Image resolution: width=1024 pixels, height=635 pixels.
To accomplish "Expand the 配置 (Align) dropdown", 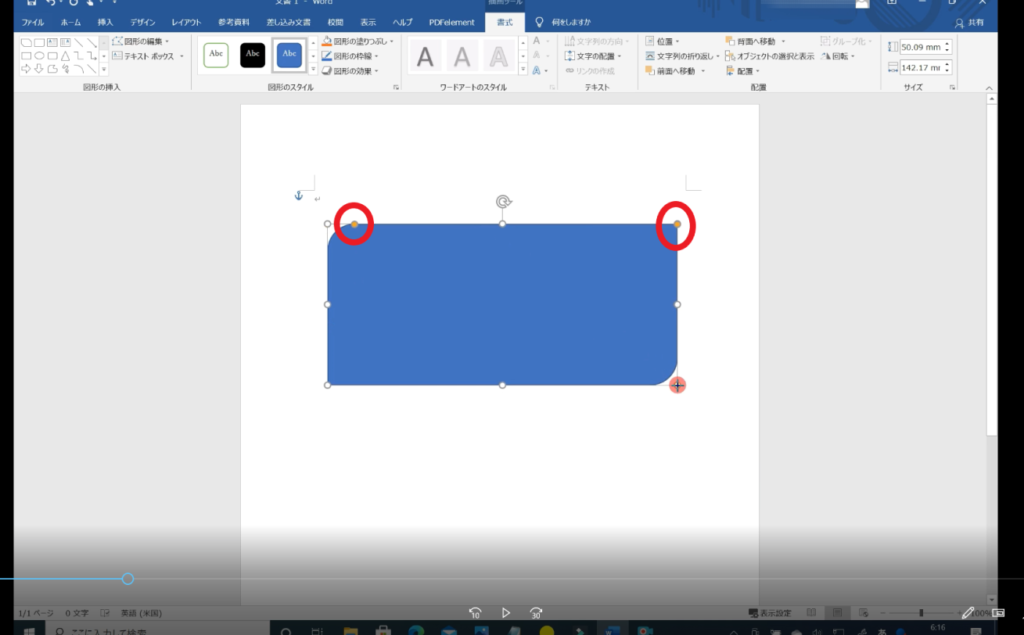I will click(x=744, y=71).
